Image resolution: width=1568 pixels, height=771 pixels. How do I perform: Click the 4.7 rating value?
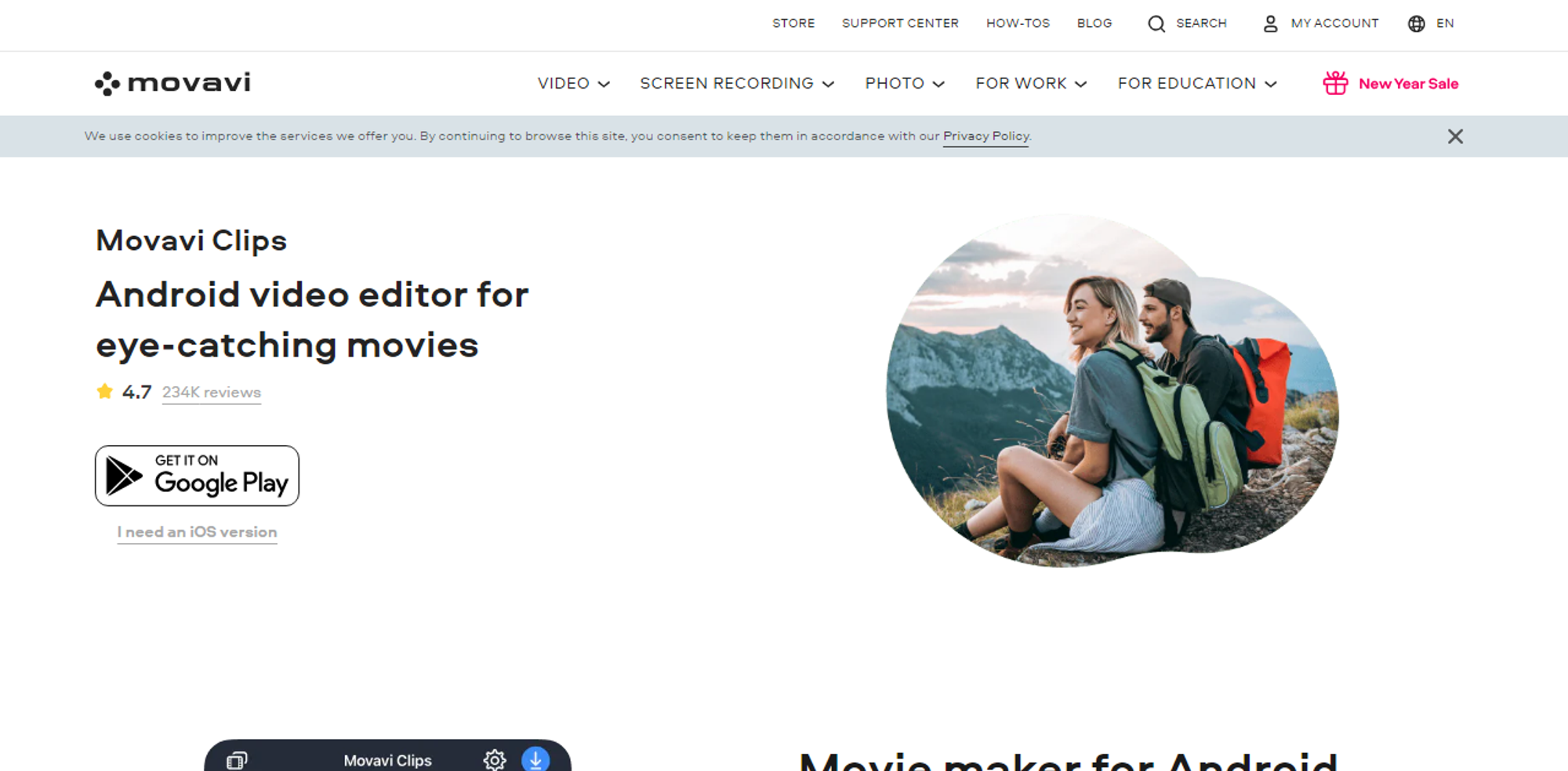coord(136,392)
